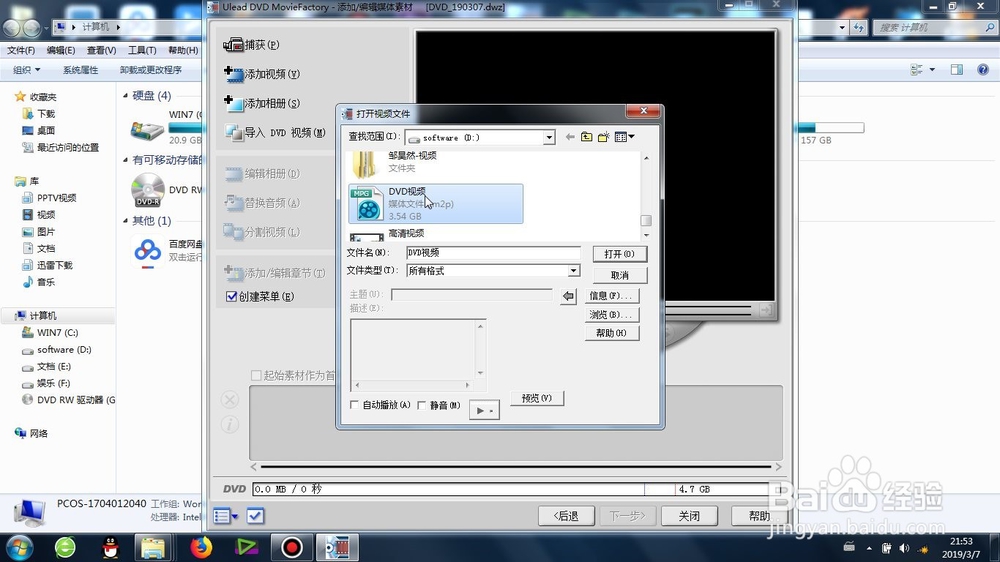This screenshot has width=1000, height=562.
Task: Enable the auto-play (自动播放) checkbox
Action: pos(355,405)
